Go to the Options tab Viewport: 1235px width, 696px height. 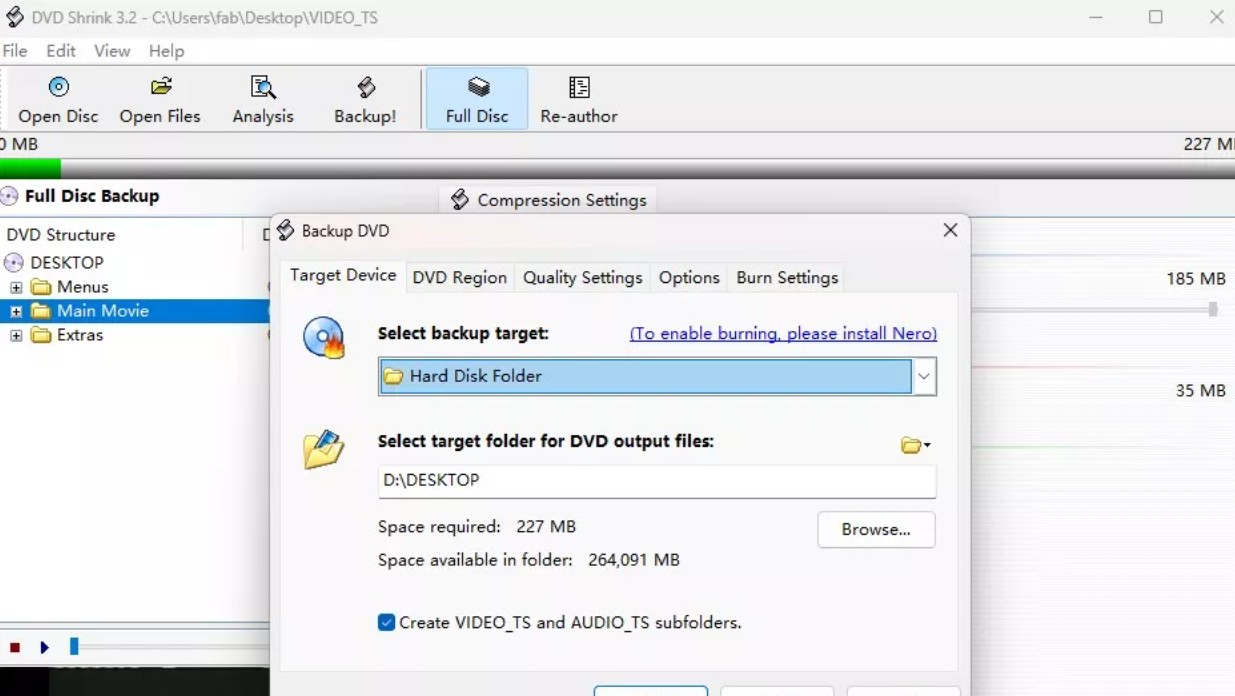pyautogui.click(x=689, y=278)
